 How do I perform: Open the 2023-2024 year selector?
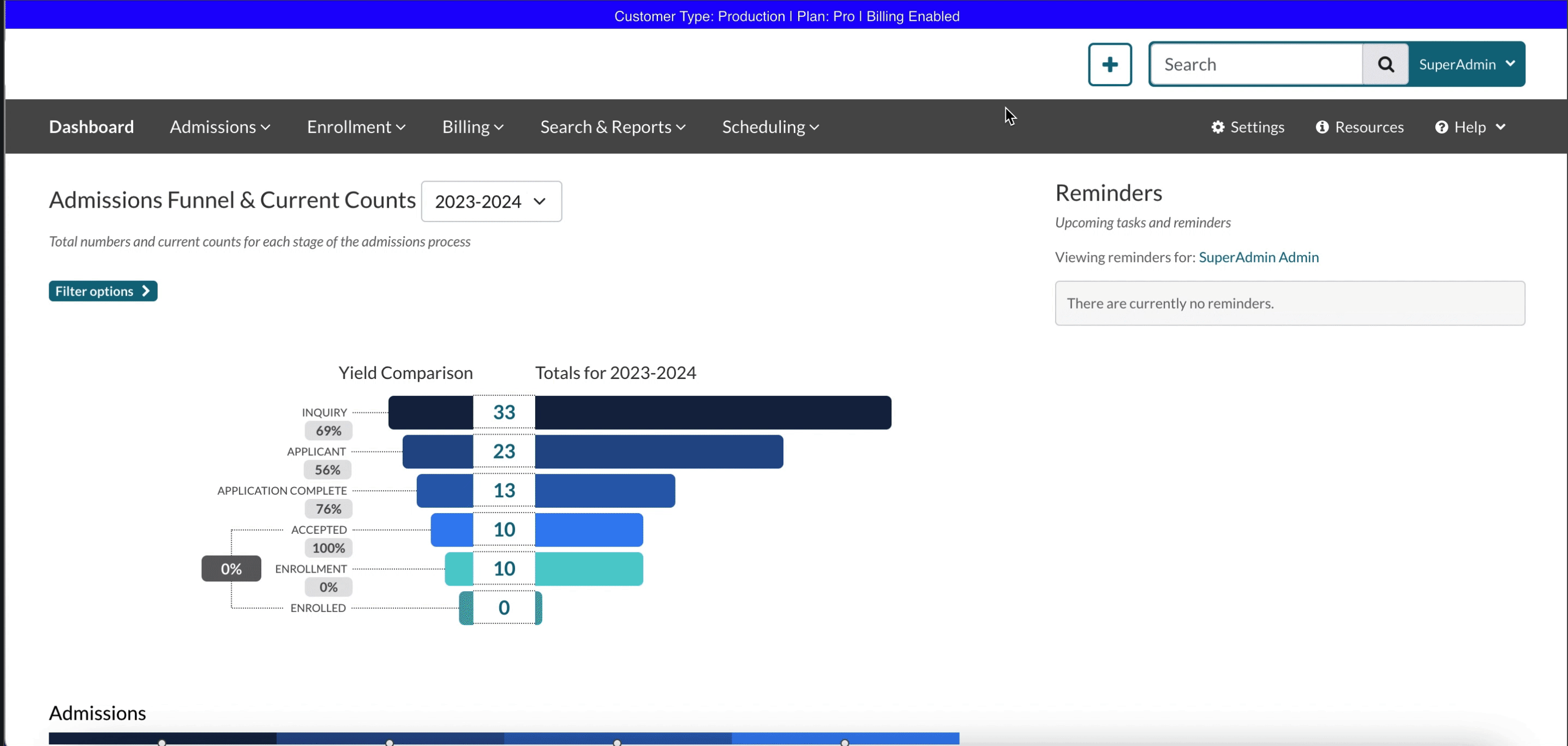coord(490,201)
